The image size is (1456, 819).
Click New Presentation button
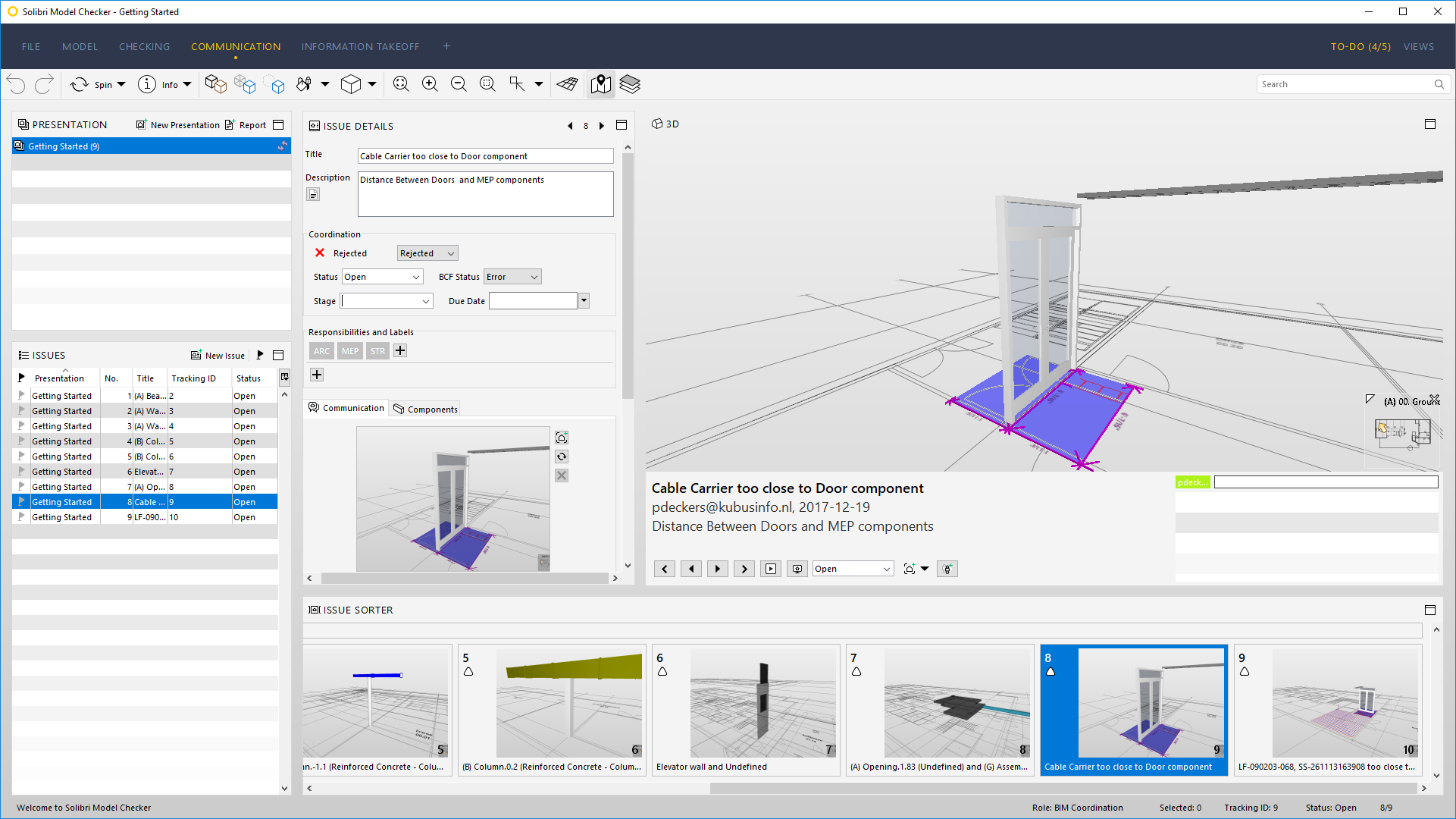click(178, 125)
